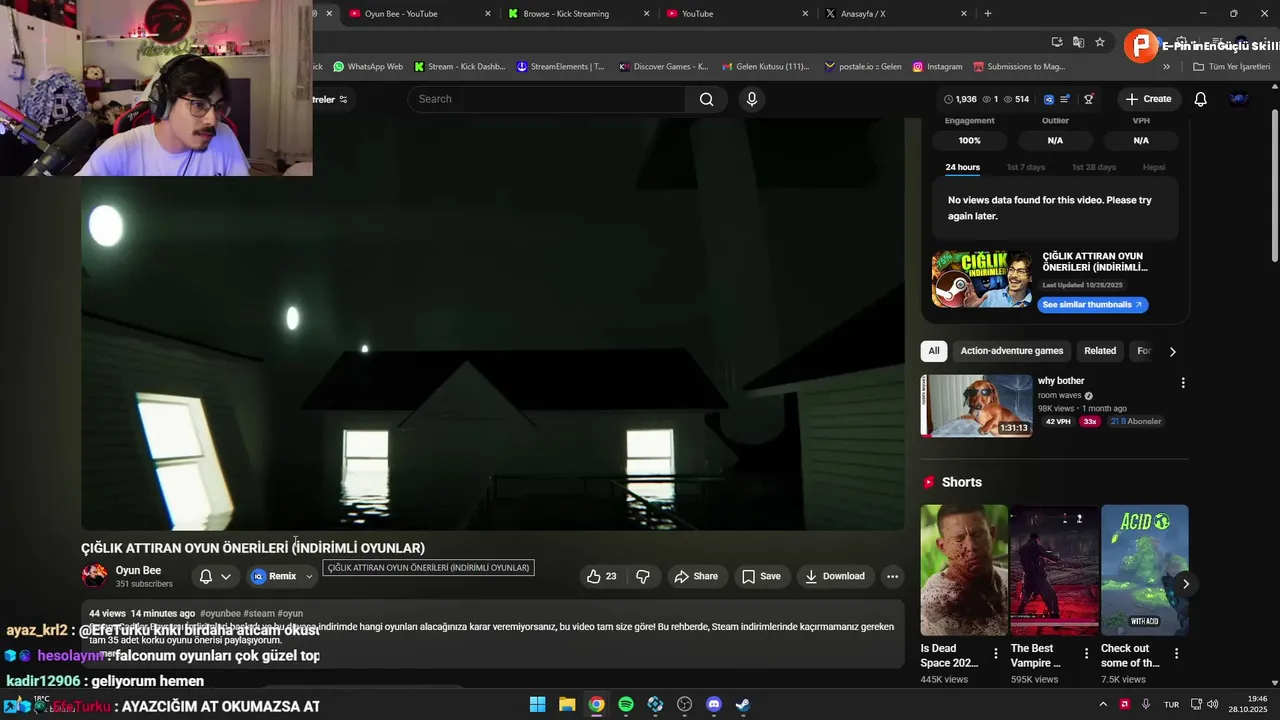Switch to the 'YouTube' browser tab

click(737, 14)
